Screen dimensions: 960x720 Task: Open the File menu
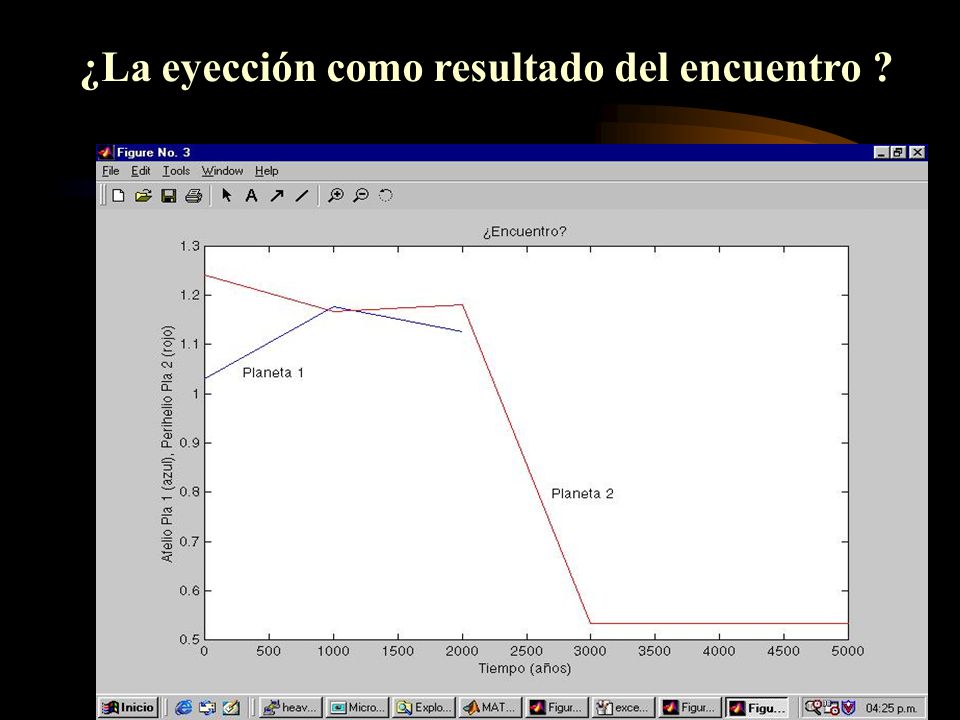pos(111,171)
